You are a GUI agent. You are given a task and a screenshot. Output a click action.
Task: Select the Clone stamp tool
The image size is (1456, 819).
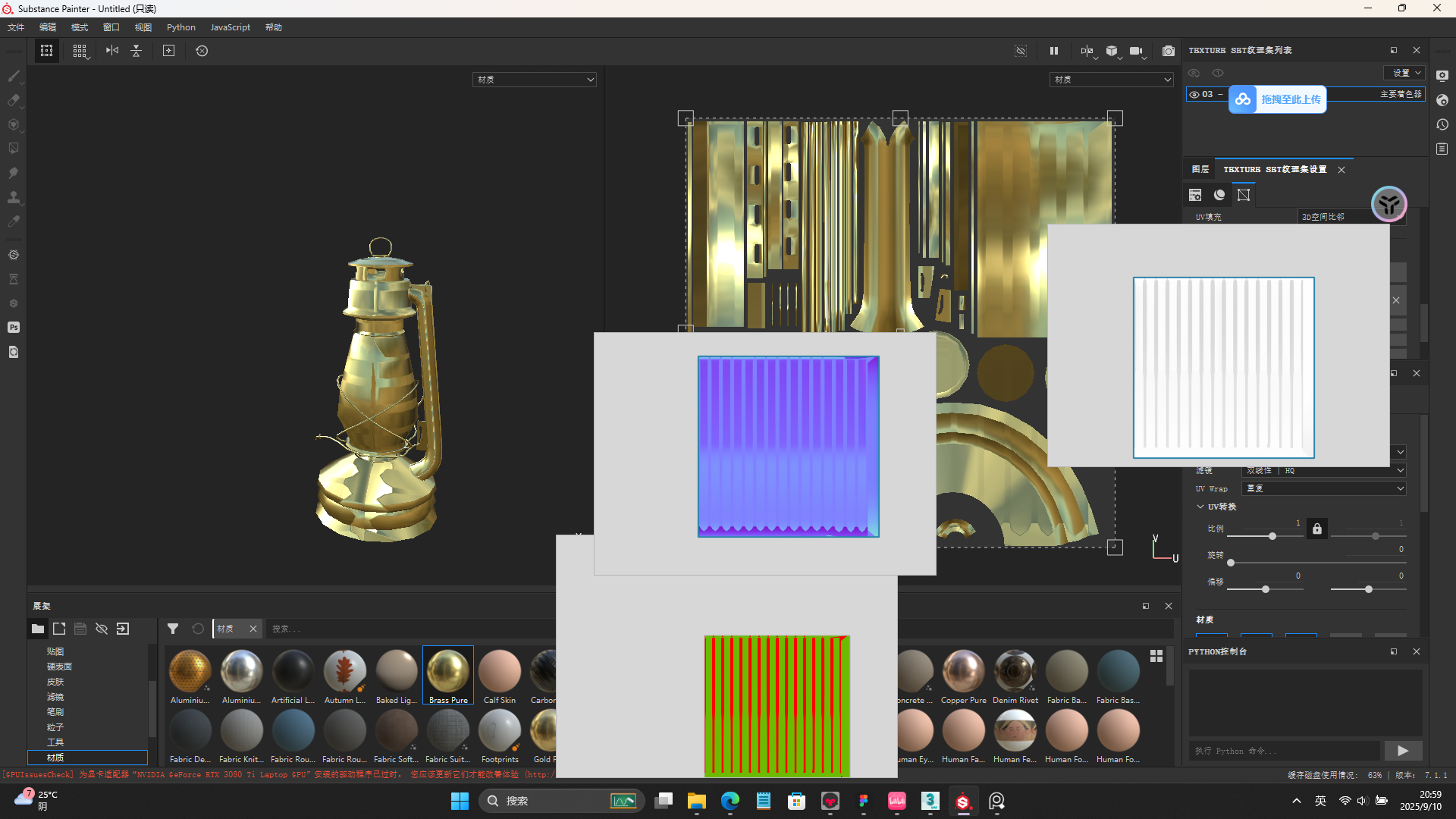pyautogui.click(x=14, y=197)
